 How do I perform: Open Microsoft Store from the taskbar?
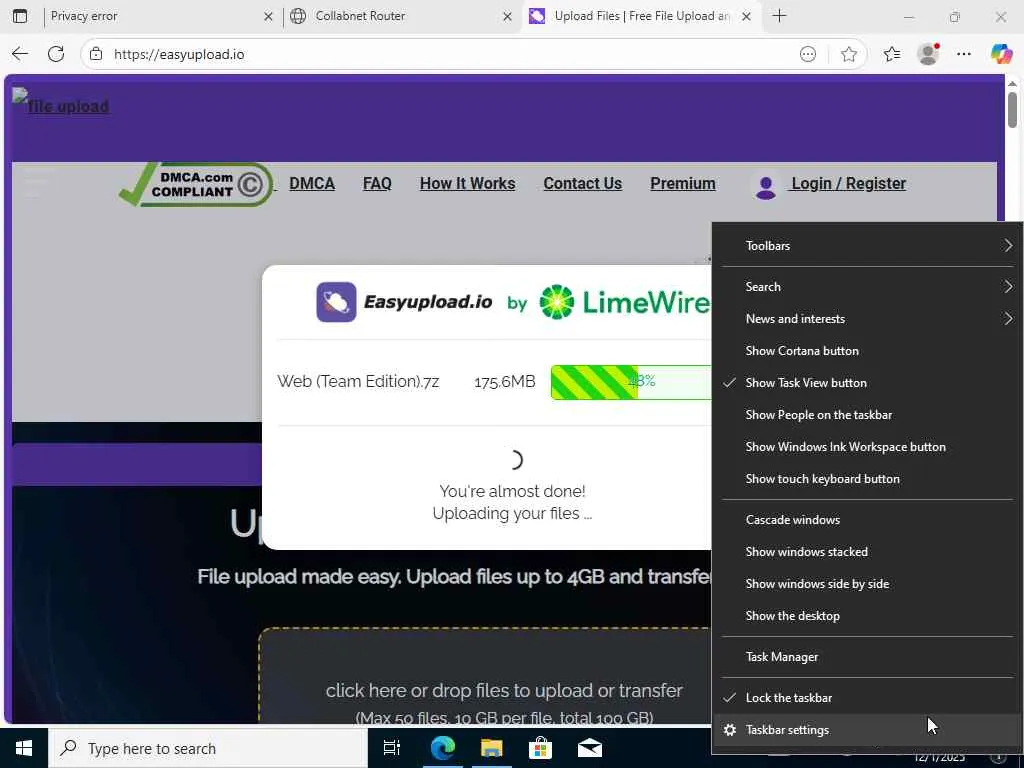click(540, 748)
